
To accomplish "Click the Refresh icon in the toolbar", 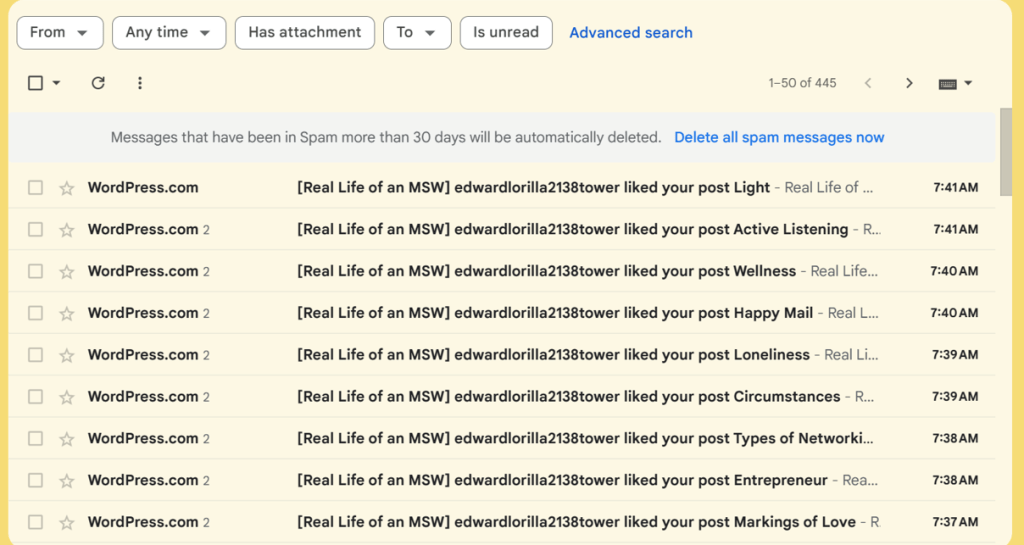I will tap(98, 83).
